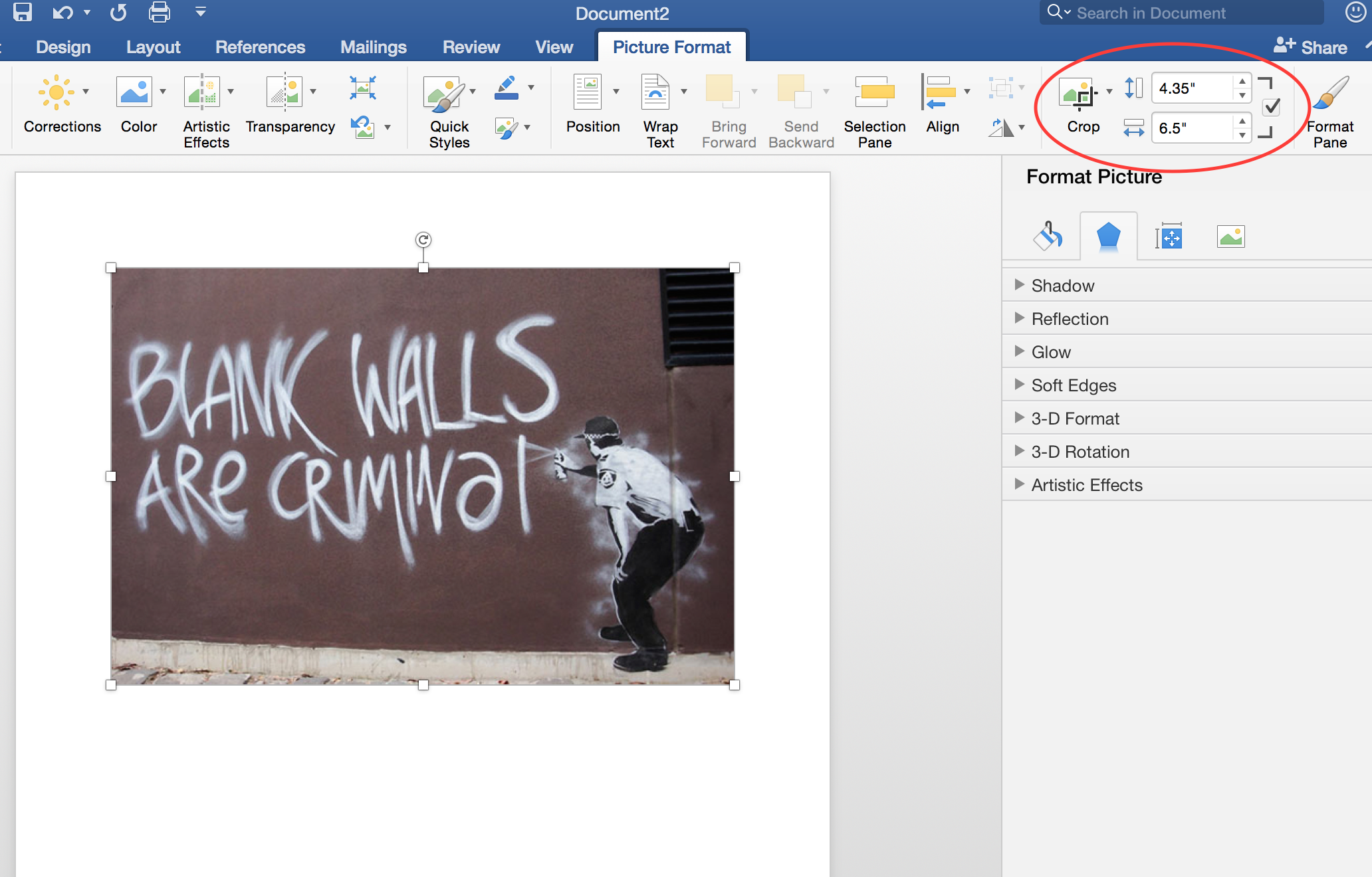Switch to the Layout tab

153,47
